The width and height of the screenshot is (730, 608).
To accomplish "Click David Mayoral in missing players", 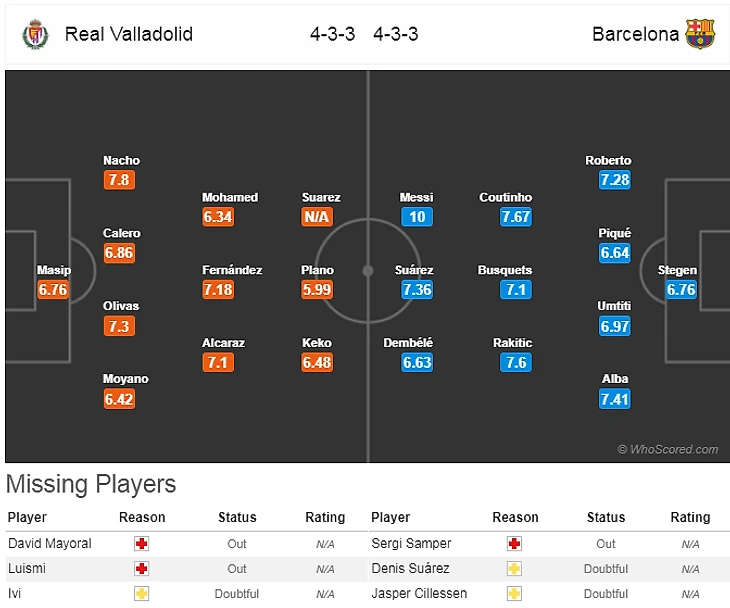I will point(50,544).
